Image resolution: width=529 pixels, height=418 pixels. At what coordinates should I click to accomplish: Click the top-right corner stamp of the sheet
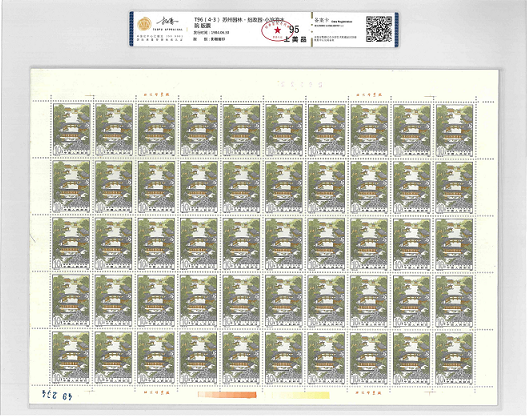point(454,130)
